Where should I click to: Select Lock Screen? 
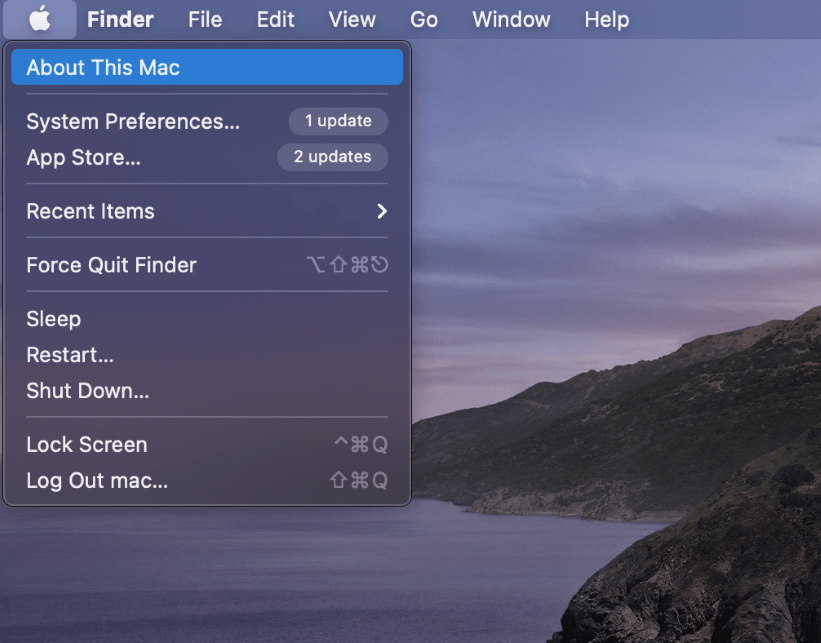[x=86, y=445]
